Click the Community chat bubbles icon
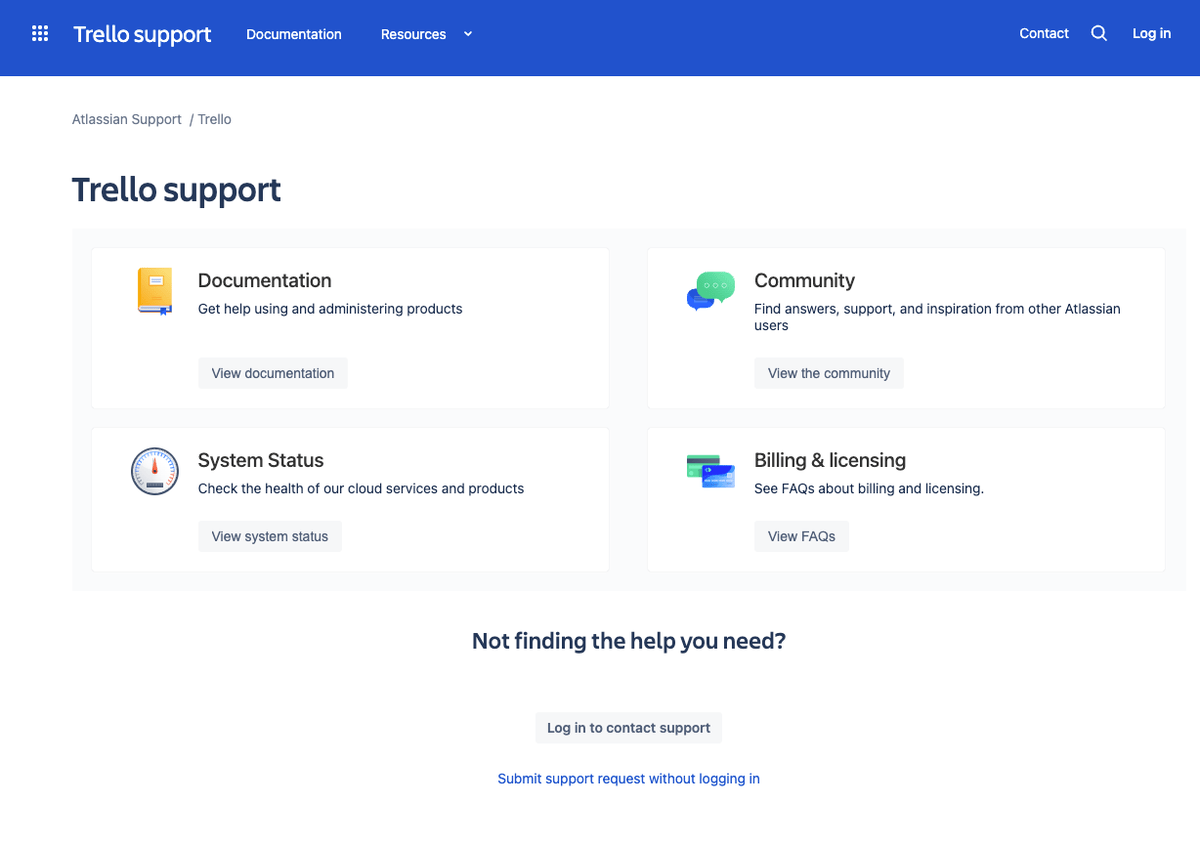 tap(711, 291)
